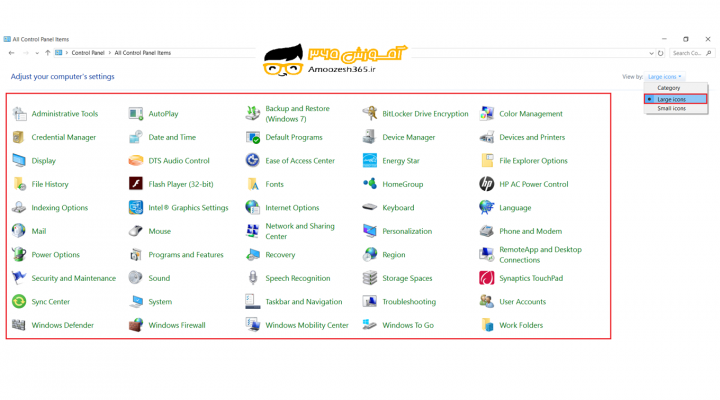Expand the chevron after Control Panel breadcrumb
Screen dimensions: 720x400
click(x=110, y=53)
